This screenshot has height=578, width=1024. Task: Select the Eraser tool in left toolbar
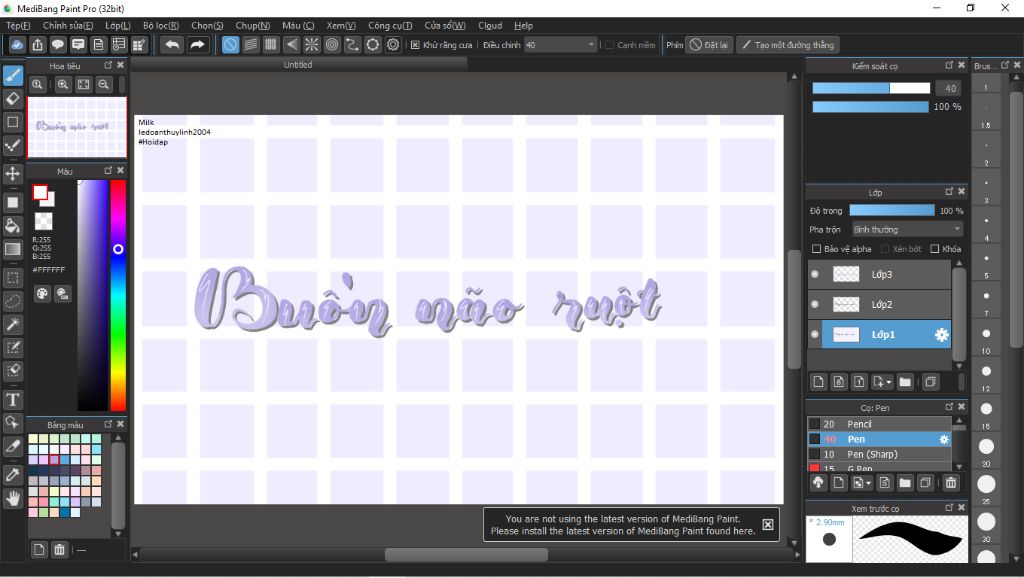click(13, 98)
